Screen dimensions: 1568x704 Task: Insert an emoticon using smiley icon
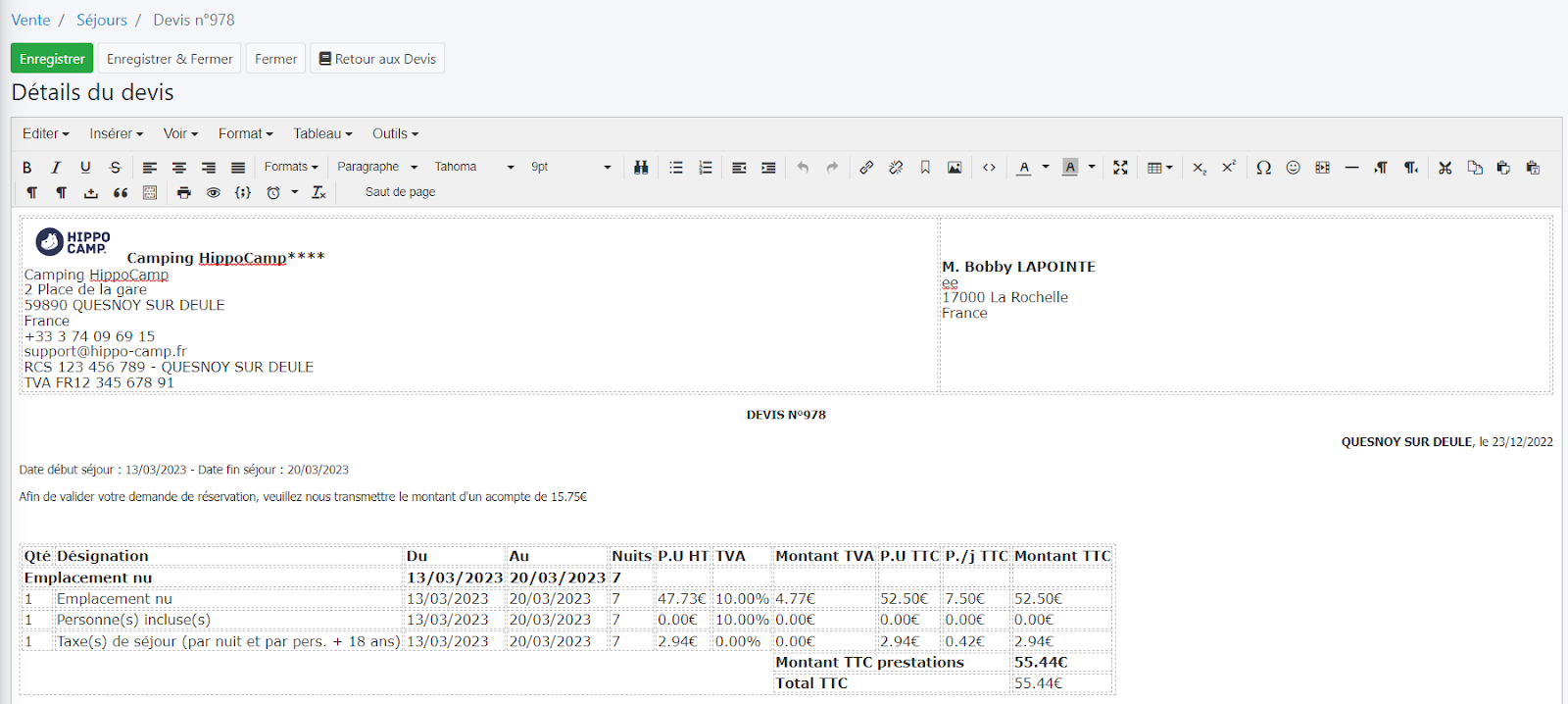click(x=1293, y=168)
